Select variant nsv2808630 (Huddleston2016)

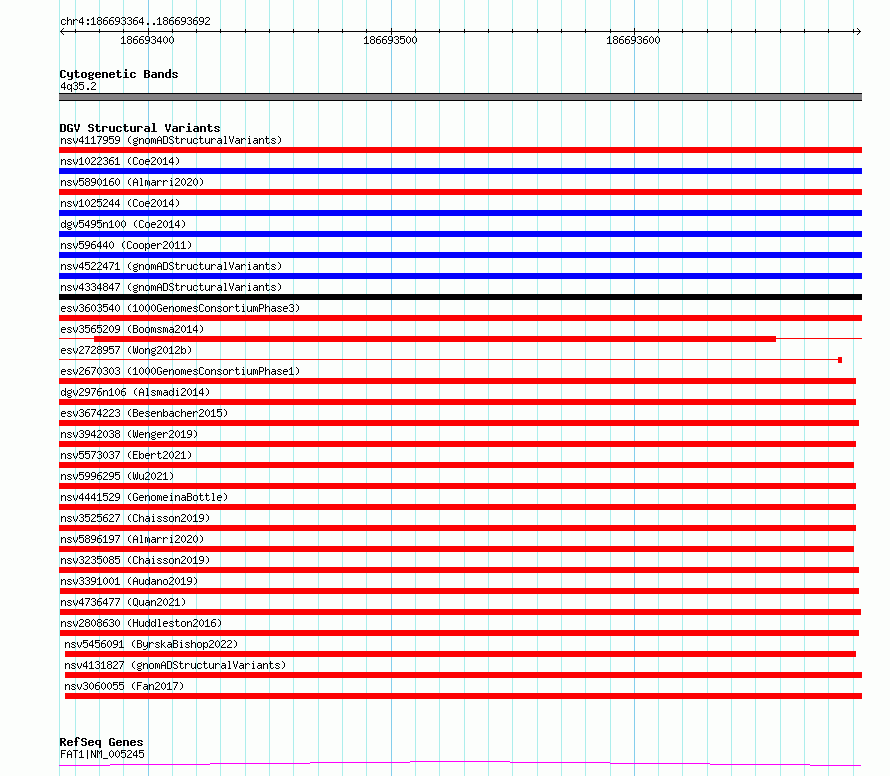pyautogui.click(x=141, y=623)
